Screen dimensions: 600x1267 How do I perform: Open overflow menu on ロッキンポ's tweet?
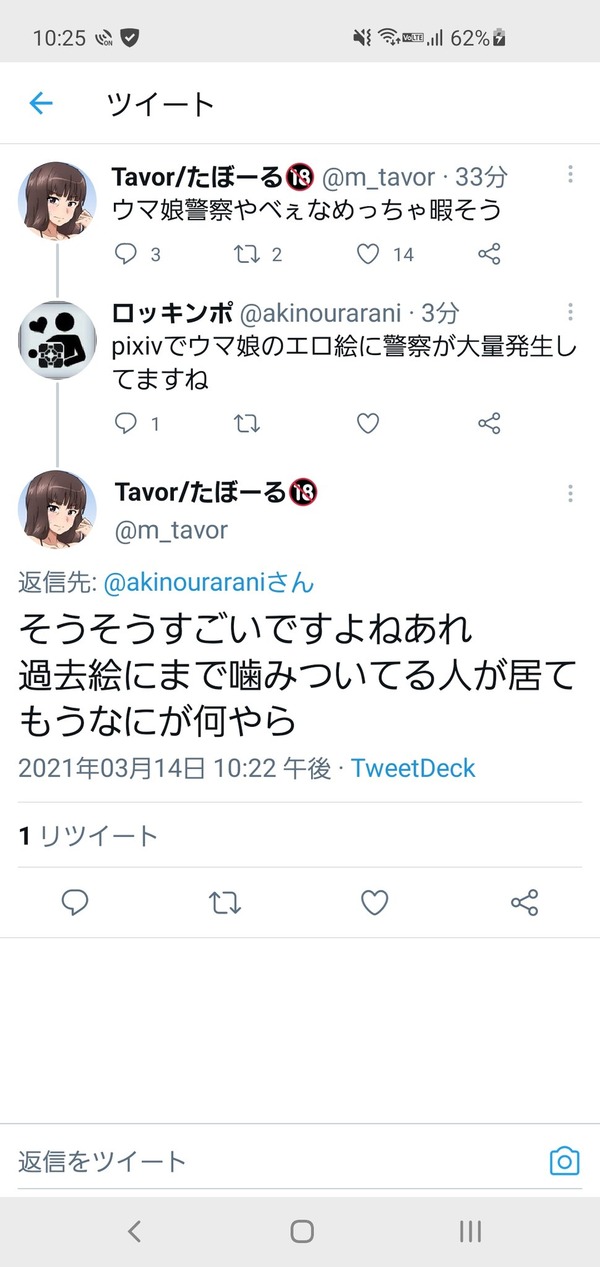click(570, 312)
